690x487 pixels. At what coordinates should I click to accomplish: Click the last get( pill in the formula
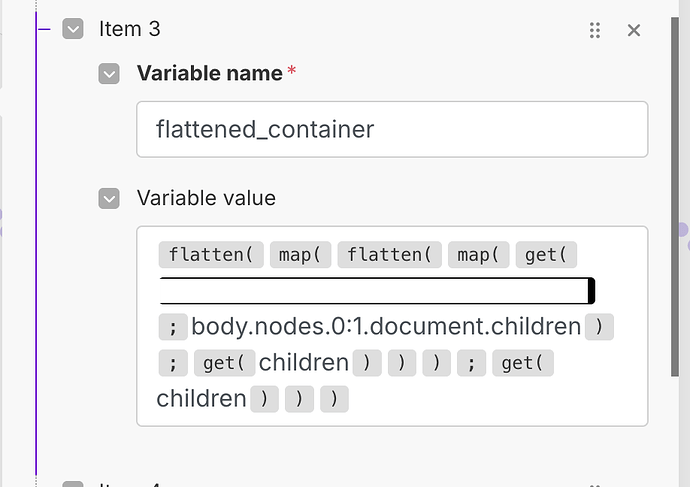523,363
